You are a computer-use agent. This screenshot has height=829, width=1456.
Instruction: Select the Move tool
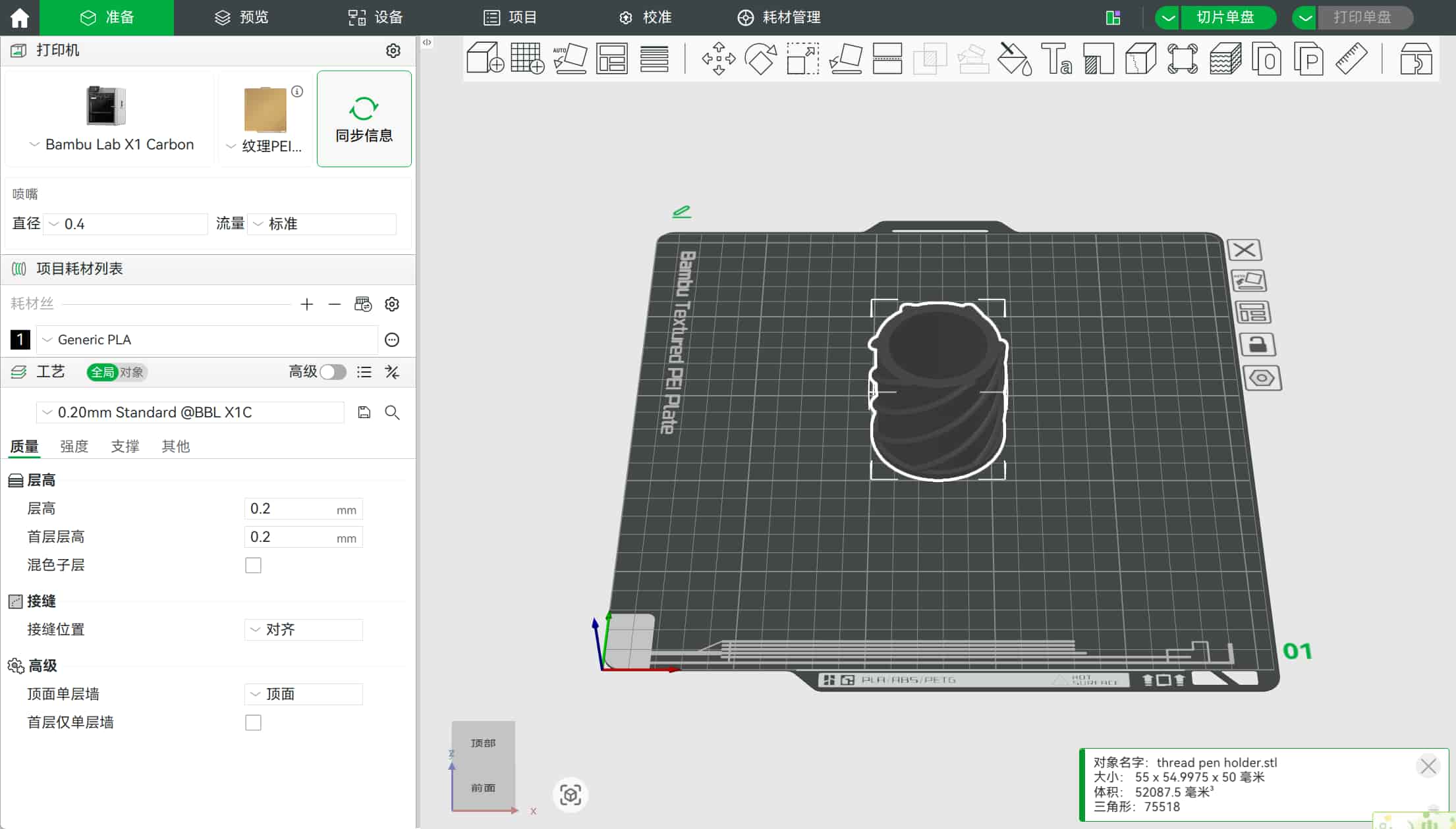tap(718, 58)
